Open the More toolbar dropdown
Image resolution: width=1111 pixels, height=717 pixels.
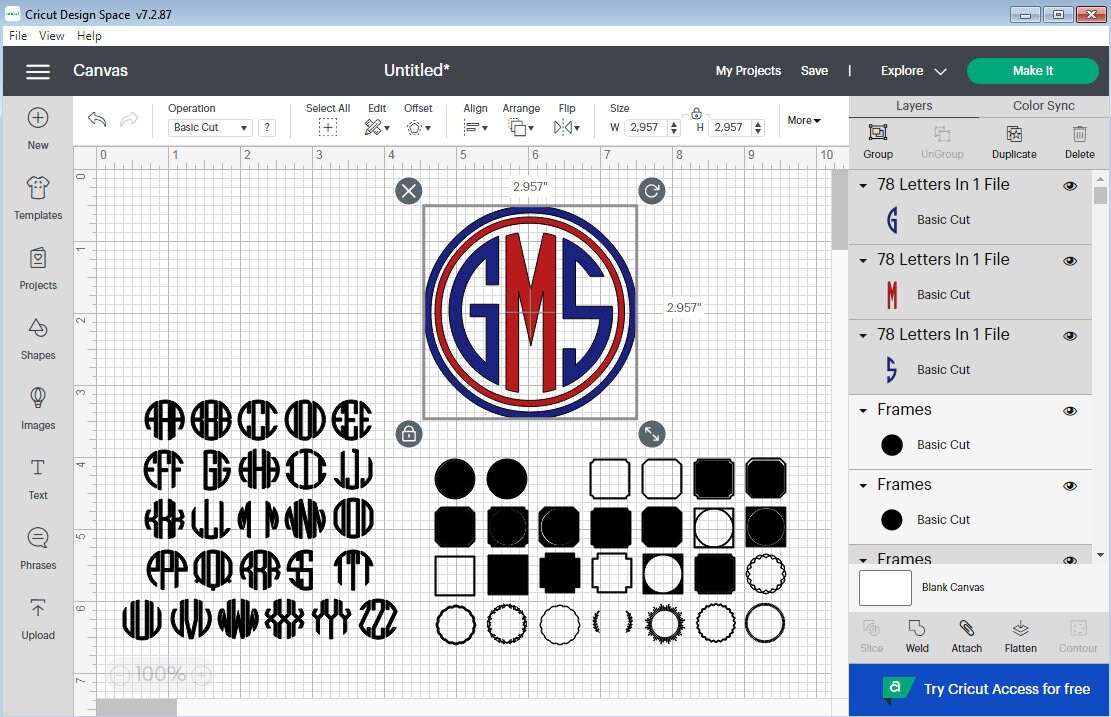[x=803, y=120]
